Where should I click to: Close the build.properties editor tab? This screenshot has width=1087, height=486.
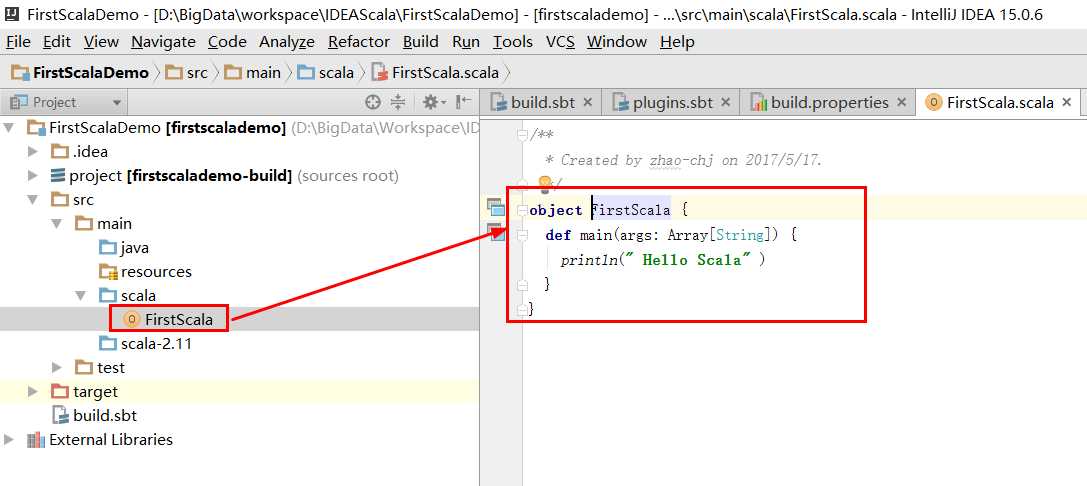tap(901, 103)
